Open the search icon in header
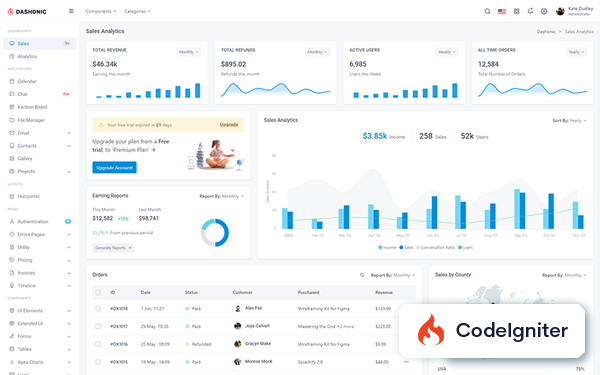600x375 pixels. (x=488, y=11)
